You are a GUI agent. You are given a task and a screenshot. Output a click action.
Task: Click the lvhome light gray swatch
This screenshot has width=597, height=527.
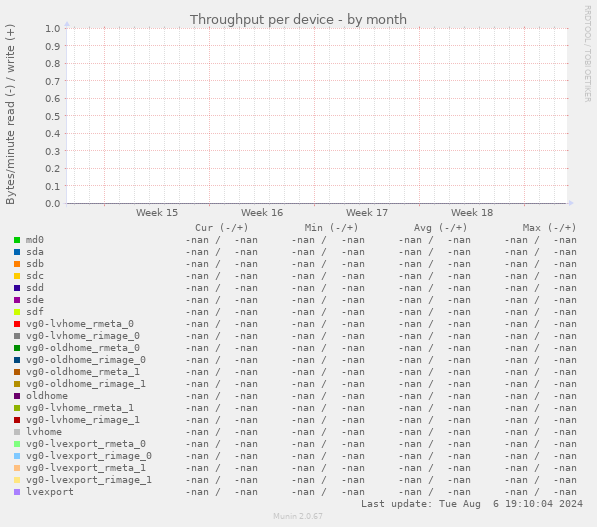17,432
